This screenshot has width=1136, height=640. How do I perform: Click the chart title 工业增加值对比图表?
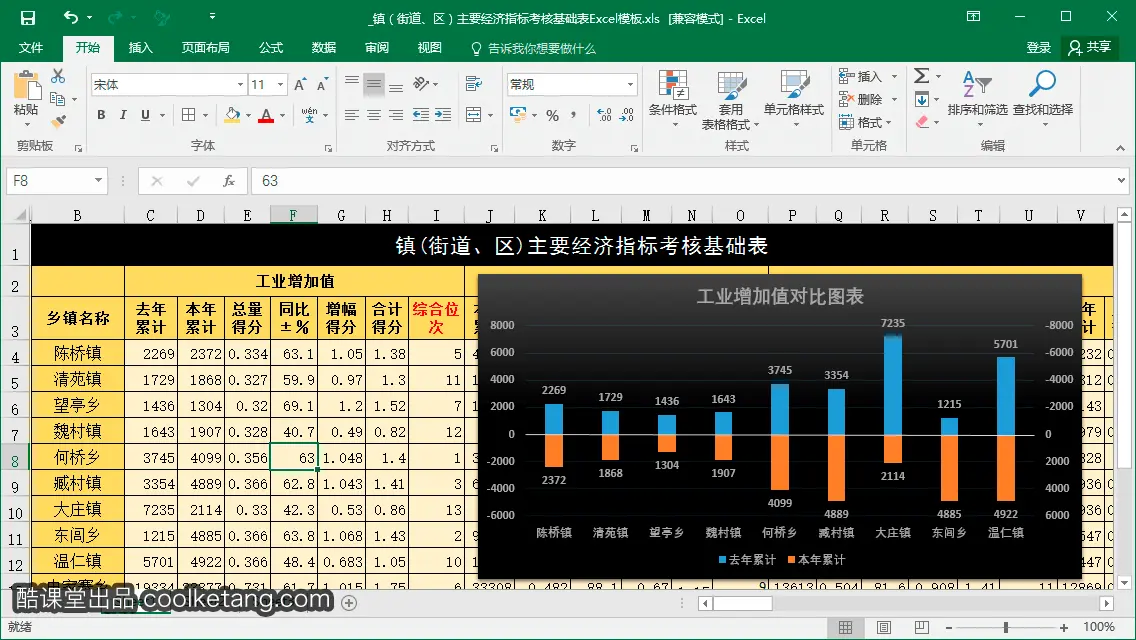point(780,296)
